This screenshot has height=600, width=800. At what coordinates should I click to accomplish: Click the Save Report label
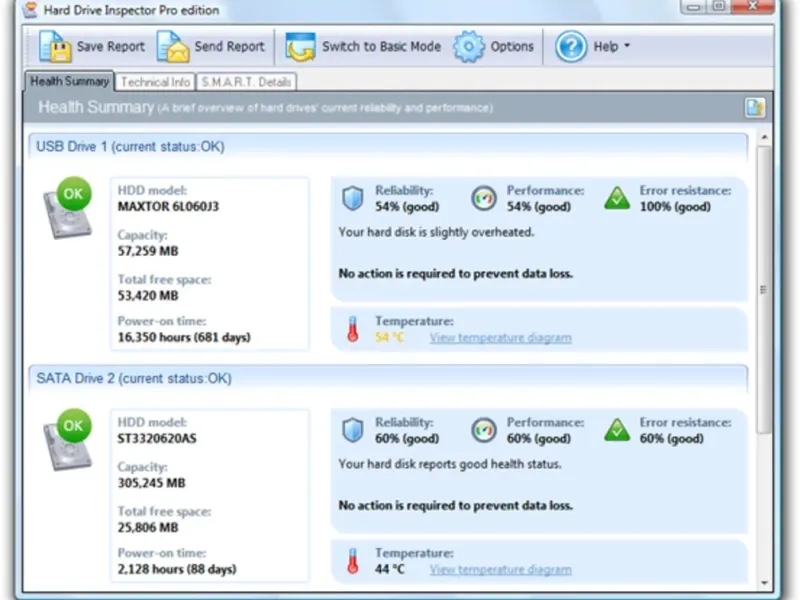(111, 46)
